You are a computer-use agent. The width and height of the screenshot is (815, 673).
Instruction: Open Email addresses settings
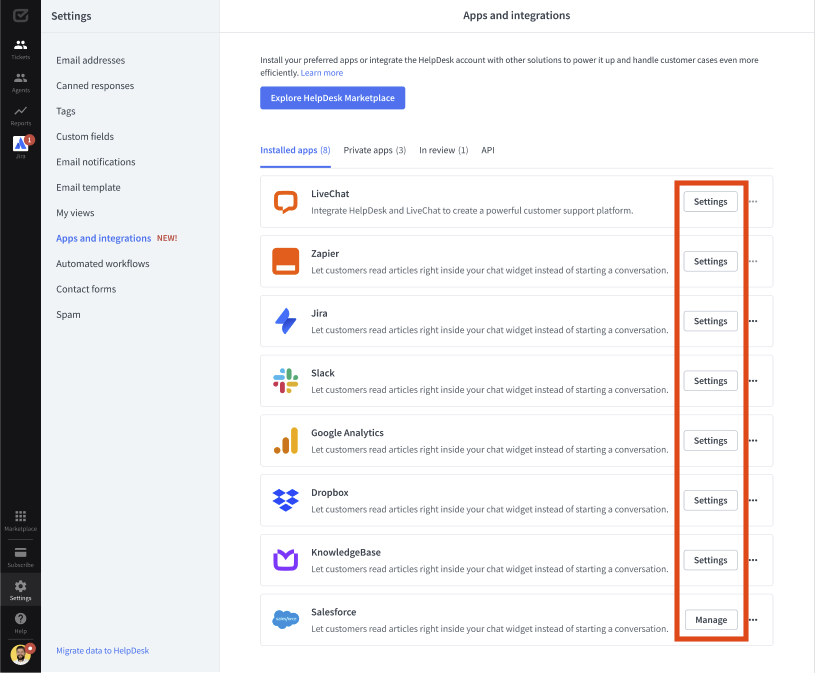(90, 60)
